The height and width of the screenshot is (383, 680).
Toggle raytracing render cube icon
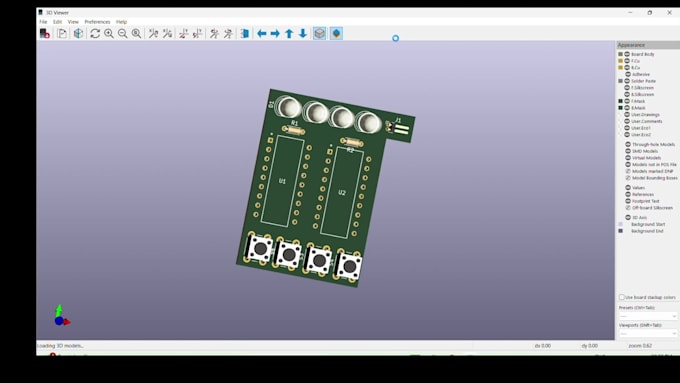tap(78, 33)
